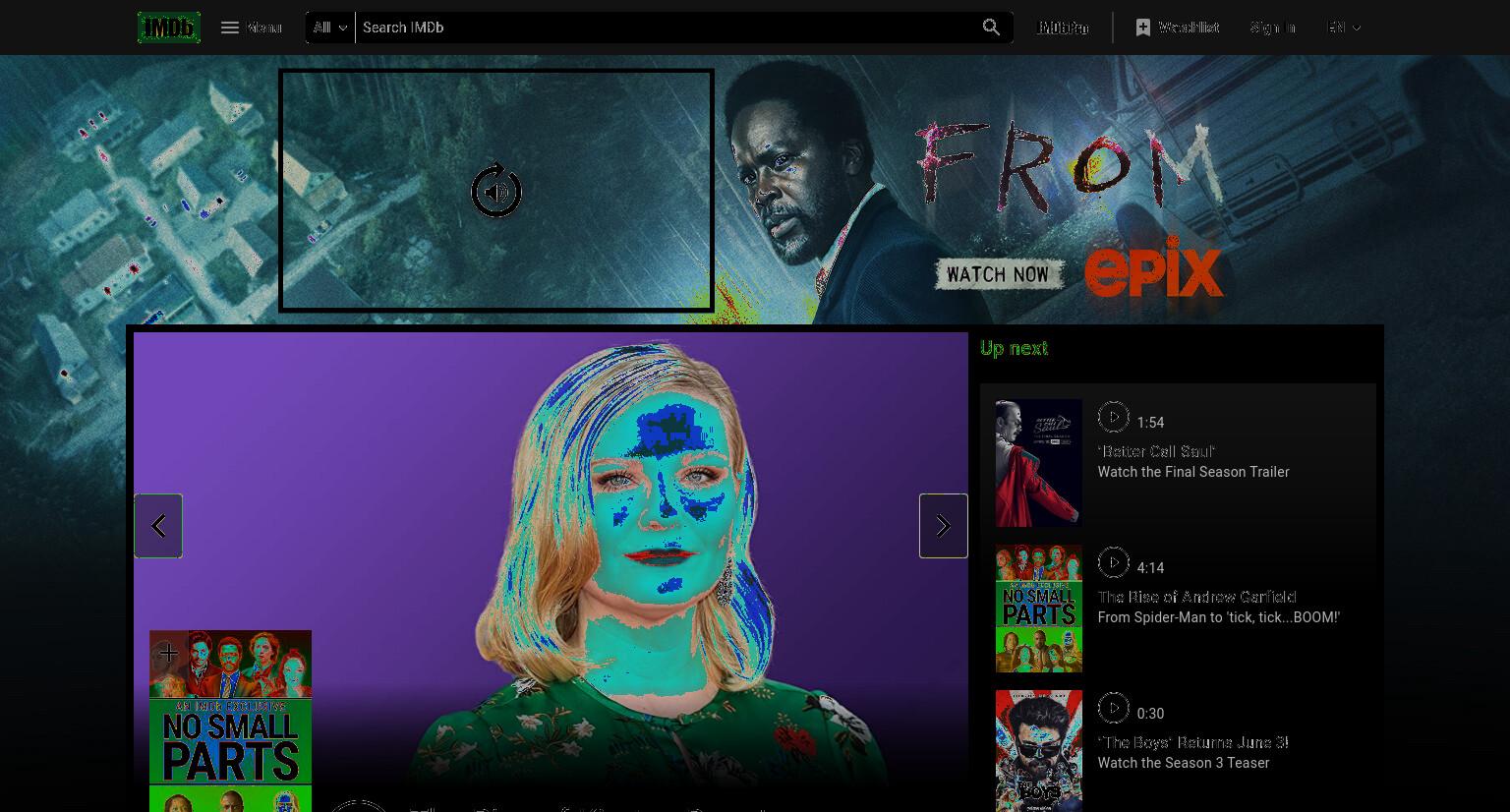
Task: Click 'The Boys' Returns June 3 title
Action: (1192, 742)
